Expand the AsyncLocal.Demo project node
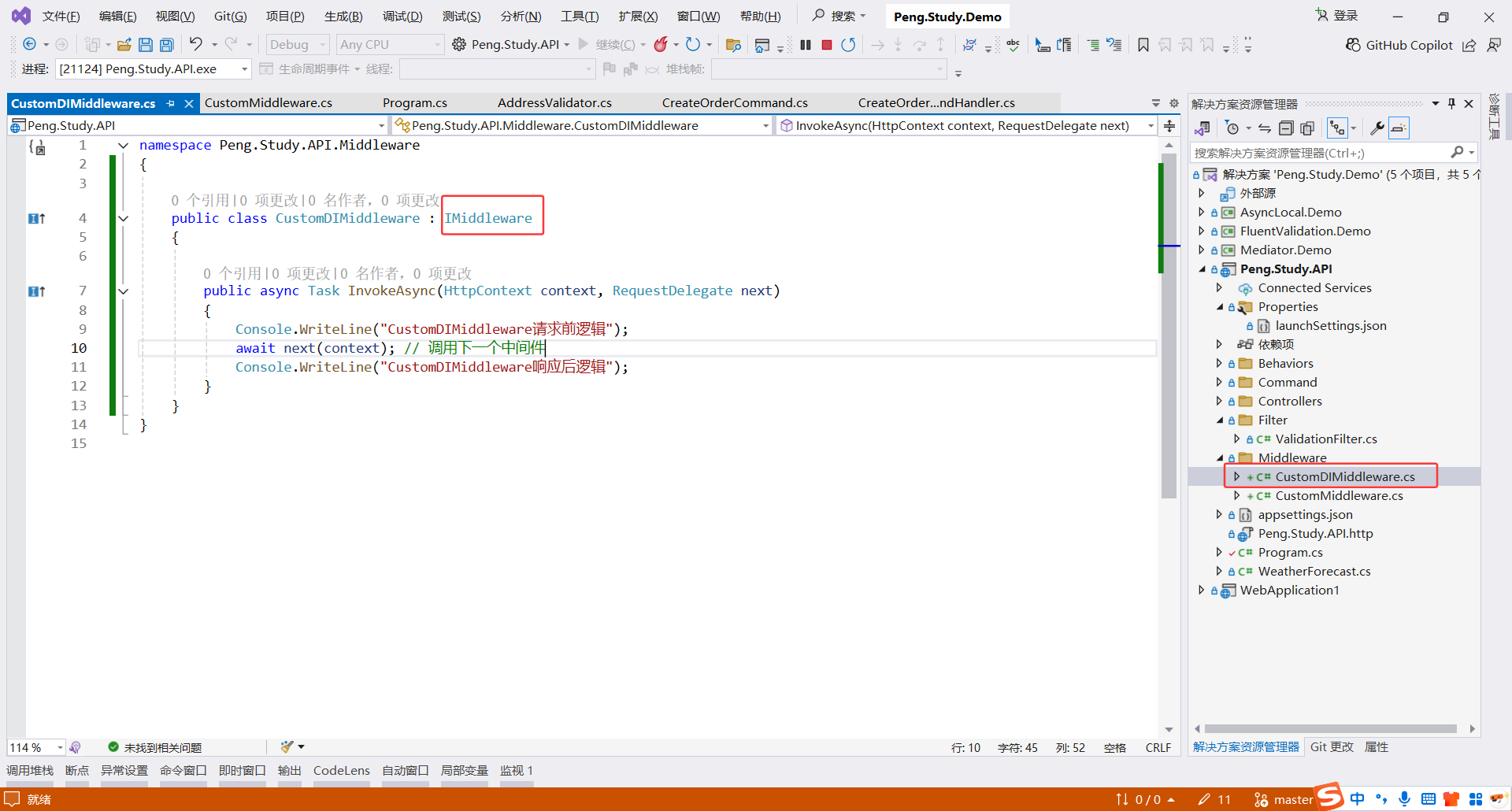 [1201, 212]
